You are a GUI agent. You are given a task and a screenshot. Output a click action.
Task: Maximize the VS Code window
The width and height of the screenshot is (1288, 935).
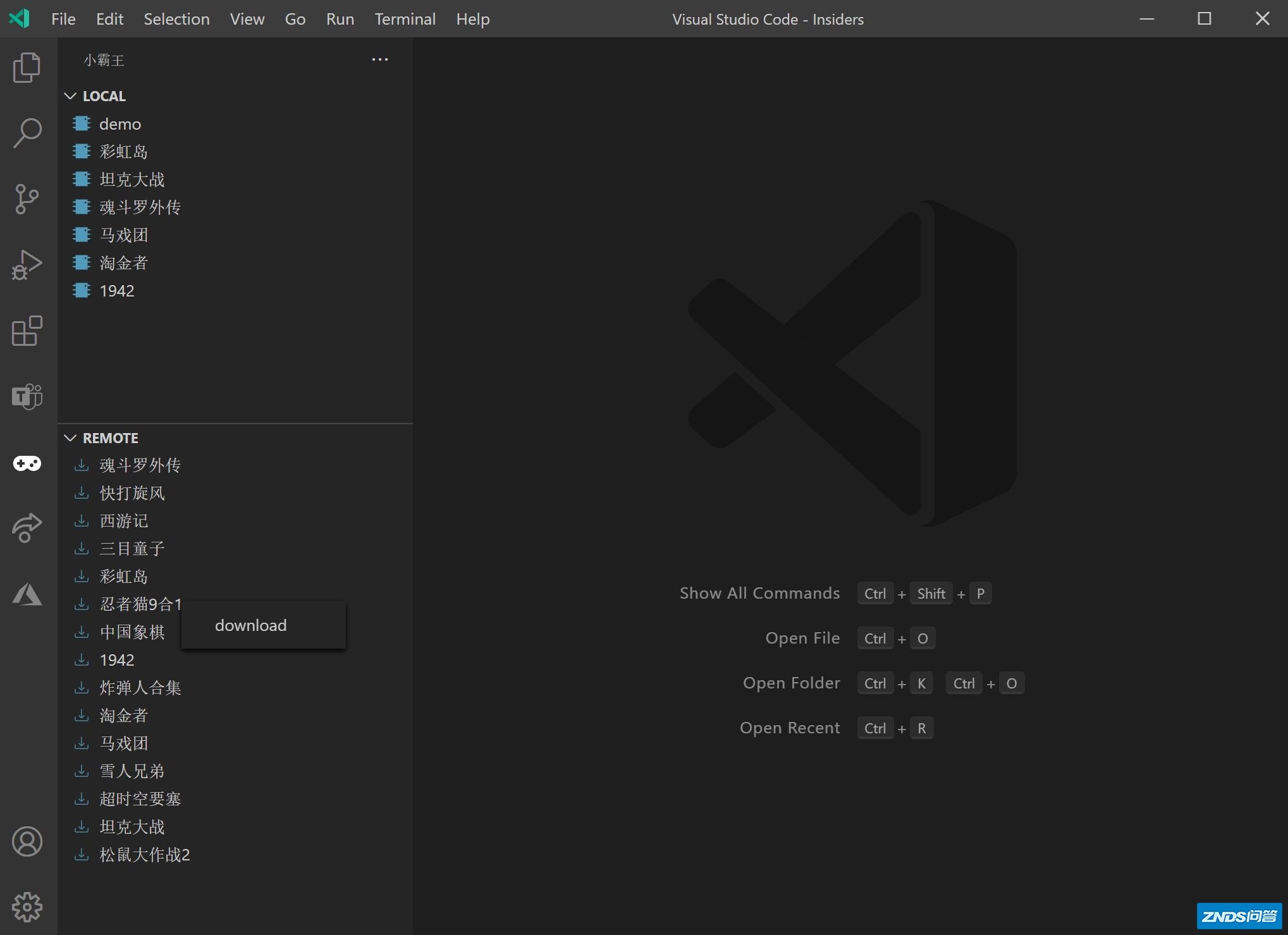[x=1205, y=19]
